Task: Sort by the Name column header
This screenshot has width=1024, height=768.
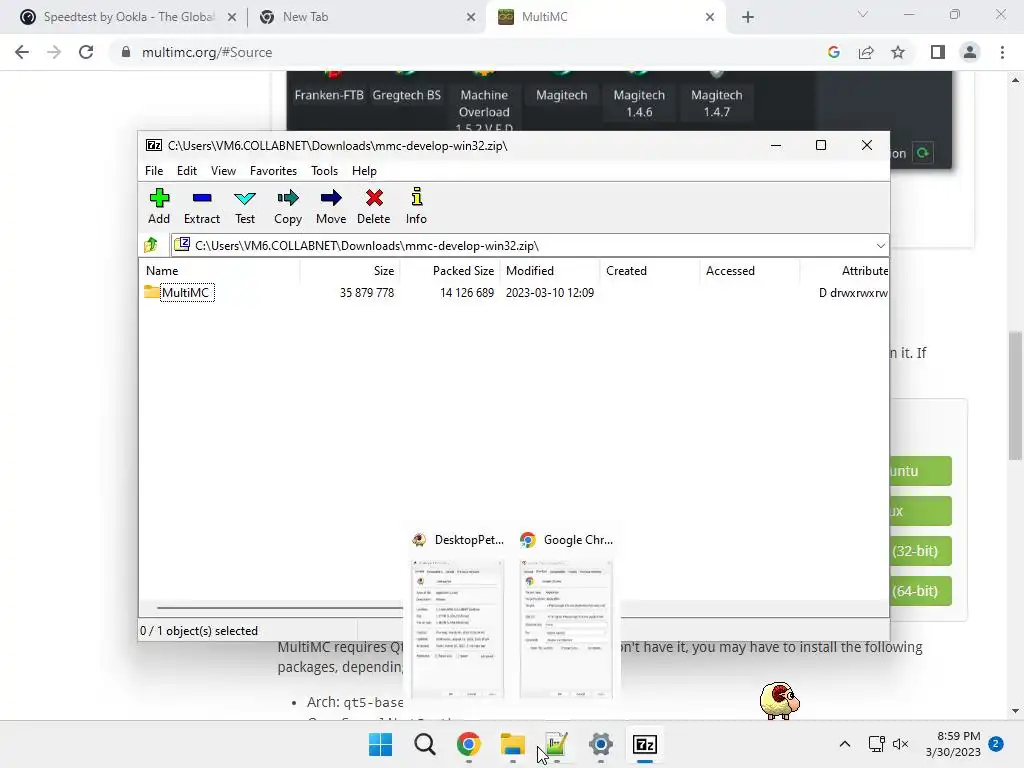Action: tap(219, 270)
